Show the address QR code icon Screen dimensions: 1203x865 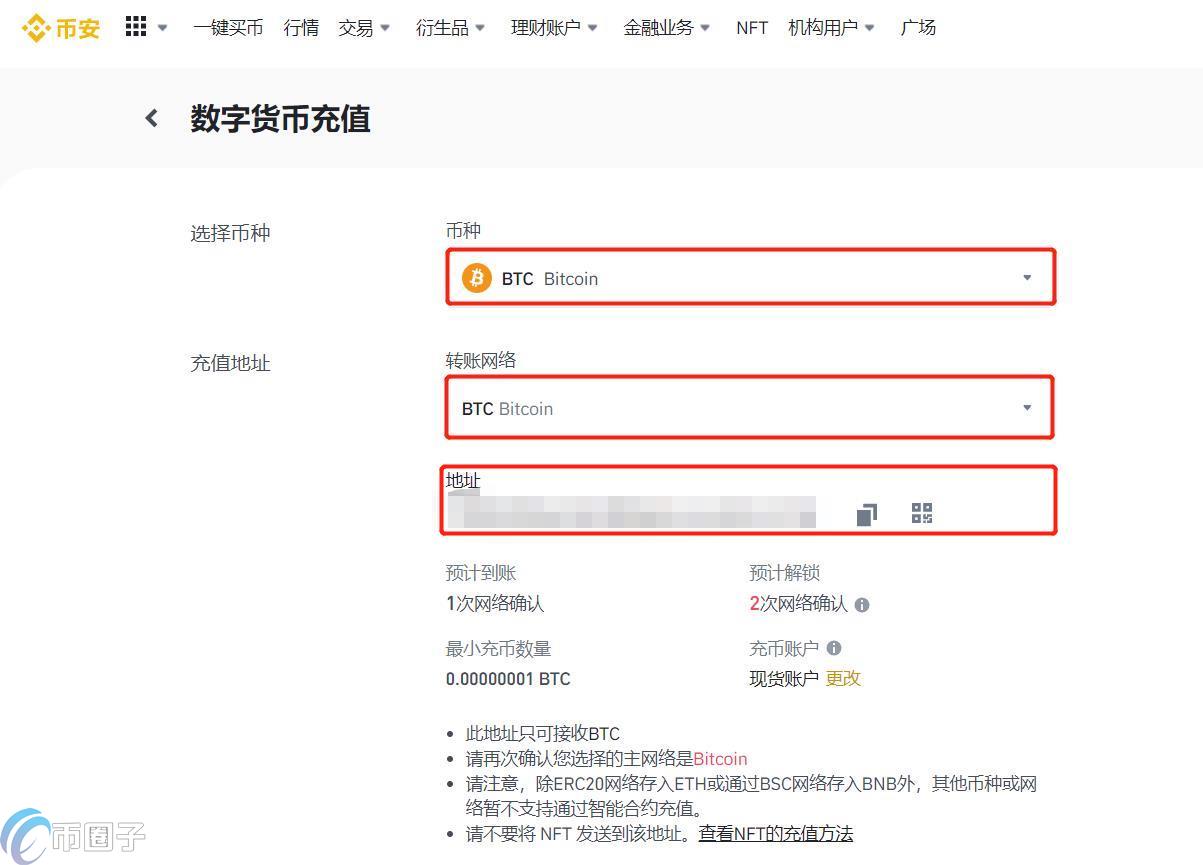point(922,513)
